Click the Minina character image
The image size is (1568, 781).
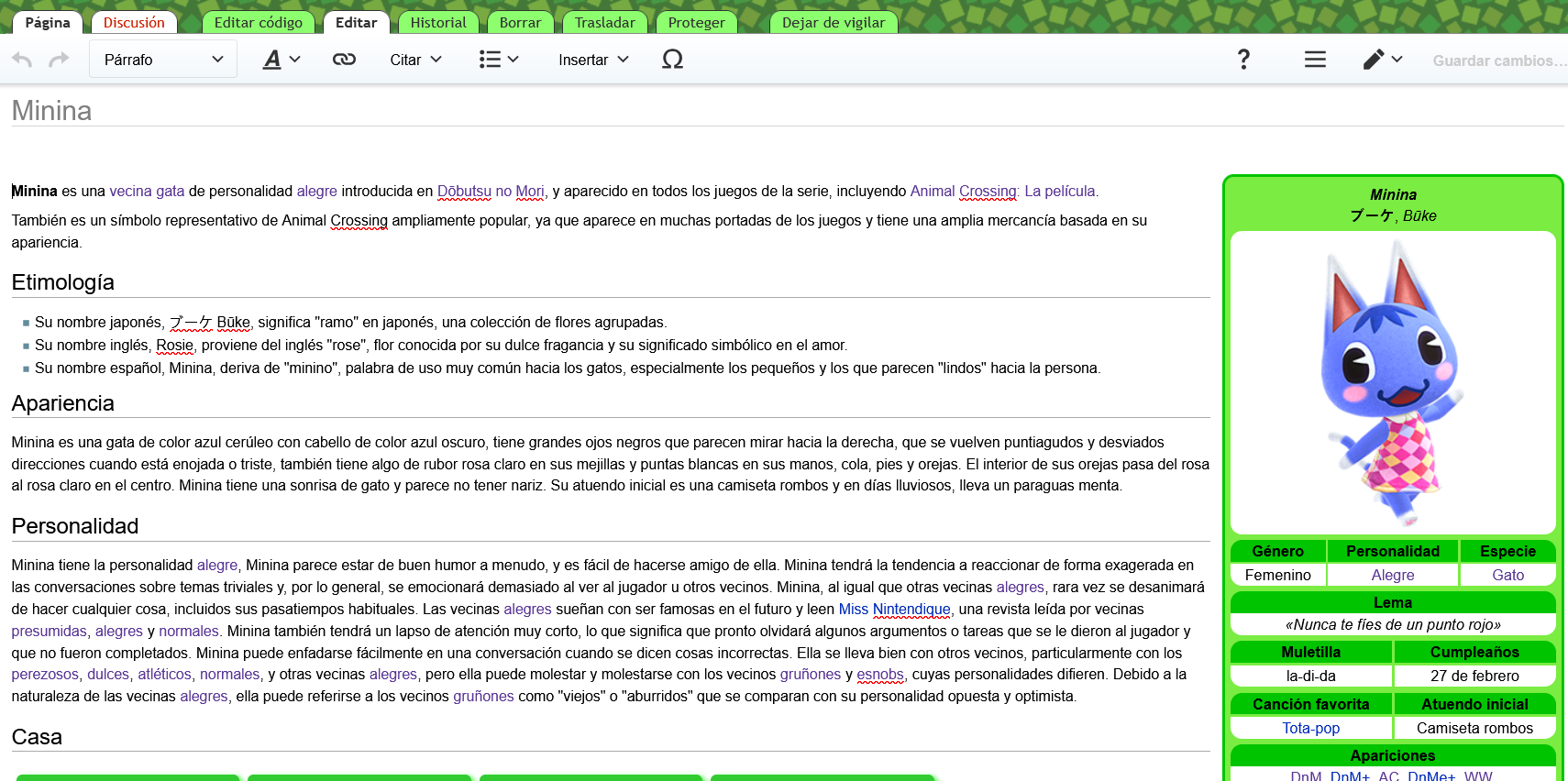tap(1392, 382)
